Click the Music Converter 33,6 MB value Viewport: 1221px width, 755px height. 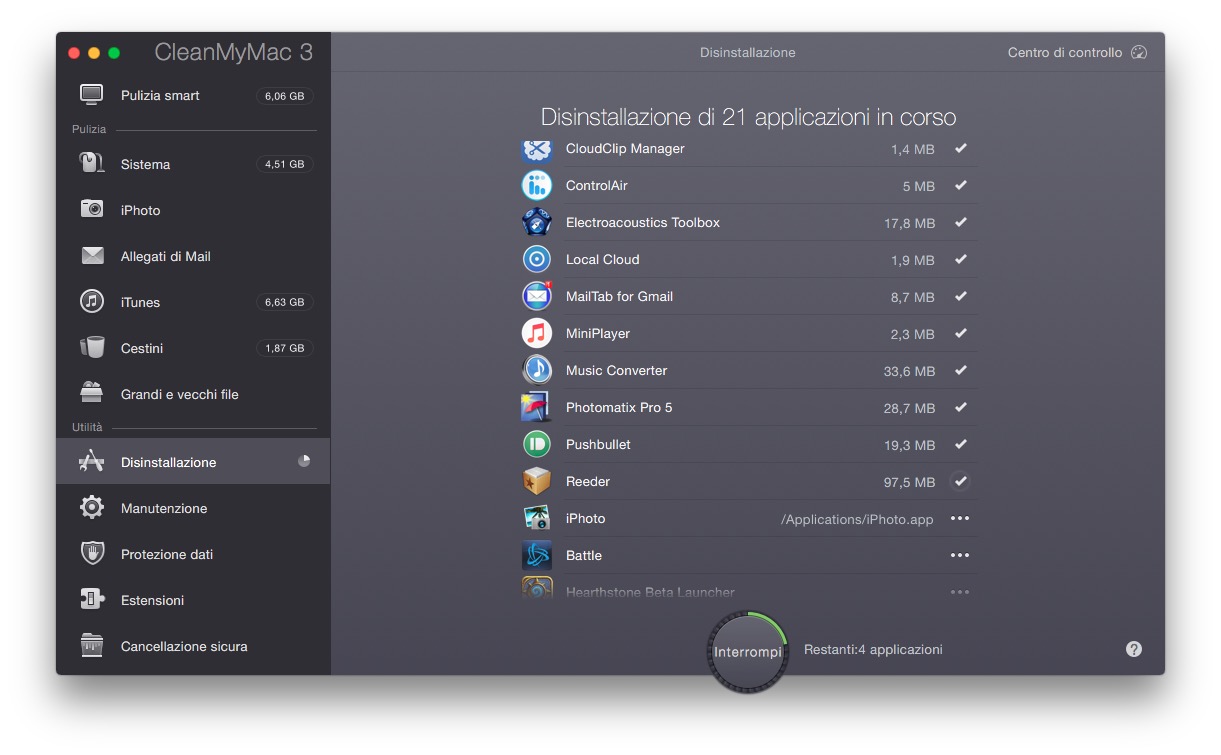click(909, 371)
